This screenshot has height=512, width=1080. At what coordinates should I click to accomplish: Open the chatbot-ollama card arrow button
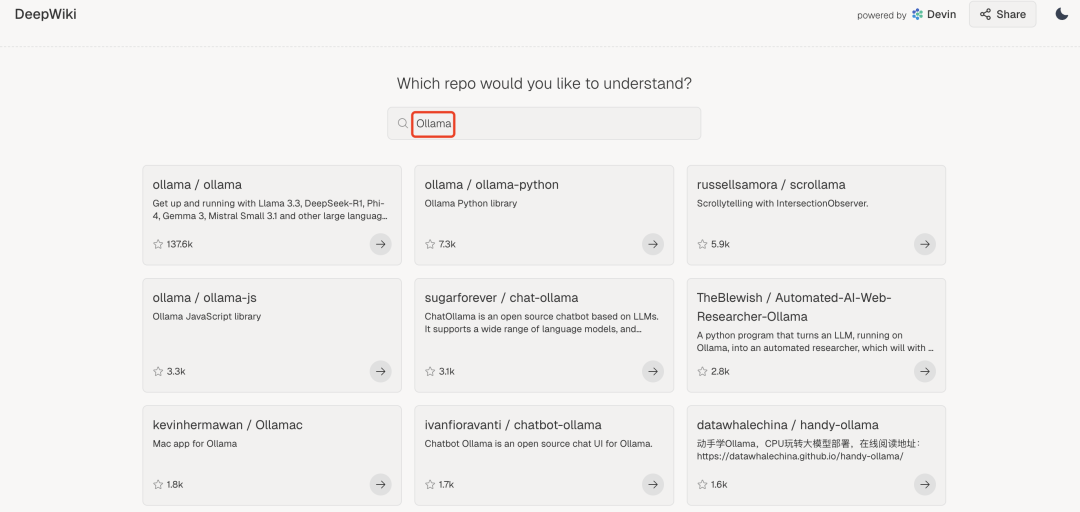(x=653, y=484)
